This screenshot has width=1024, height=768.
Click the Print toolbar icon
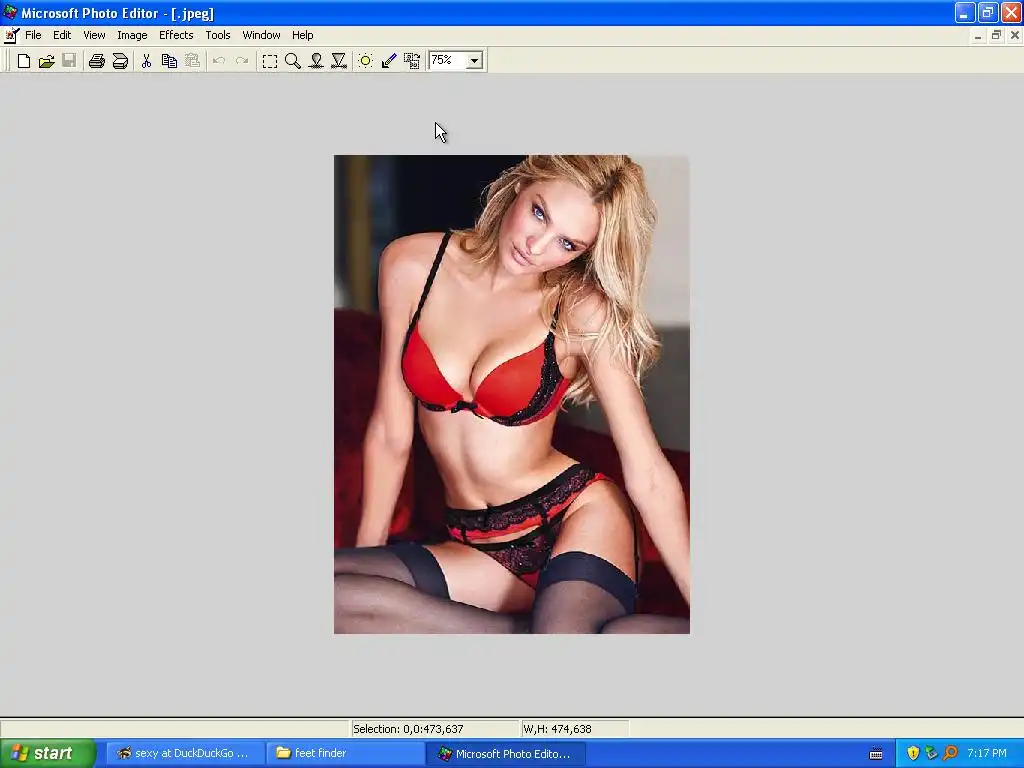point(97,61)
